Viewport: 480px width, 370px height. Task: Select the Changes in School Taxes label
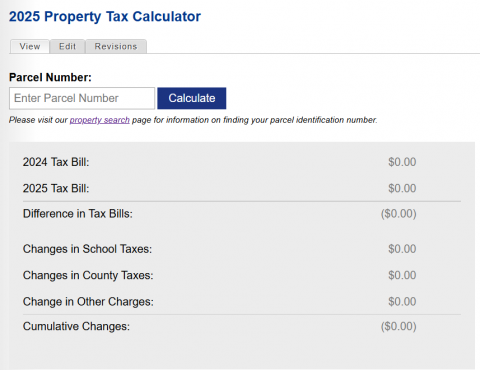pos(87,249)
